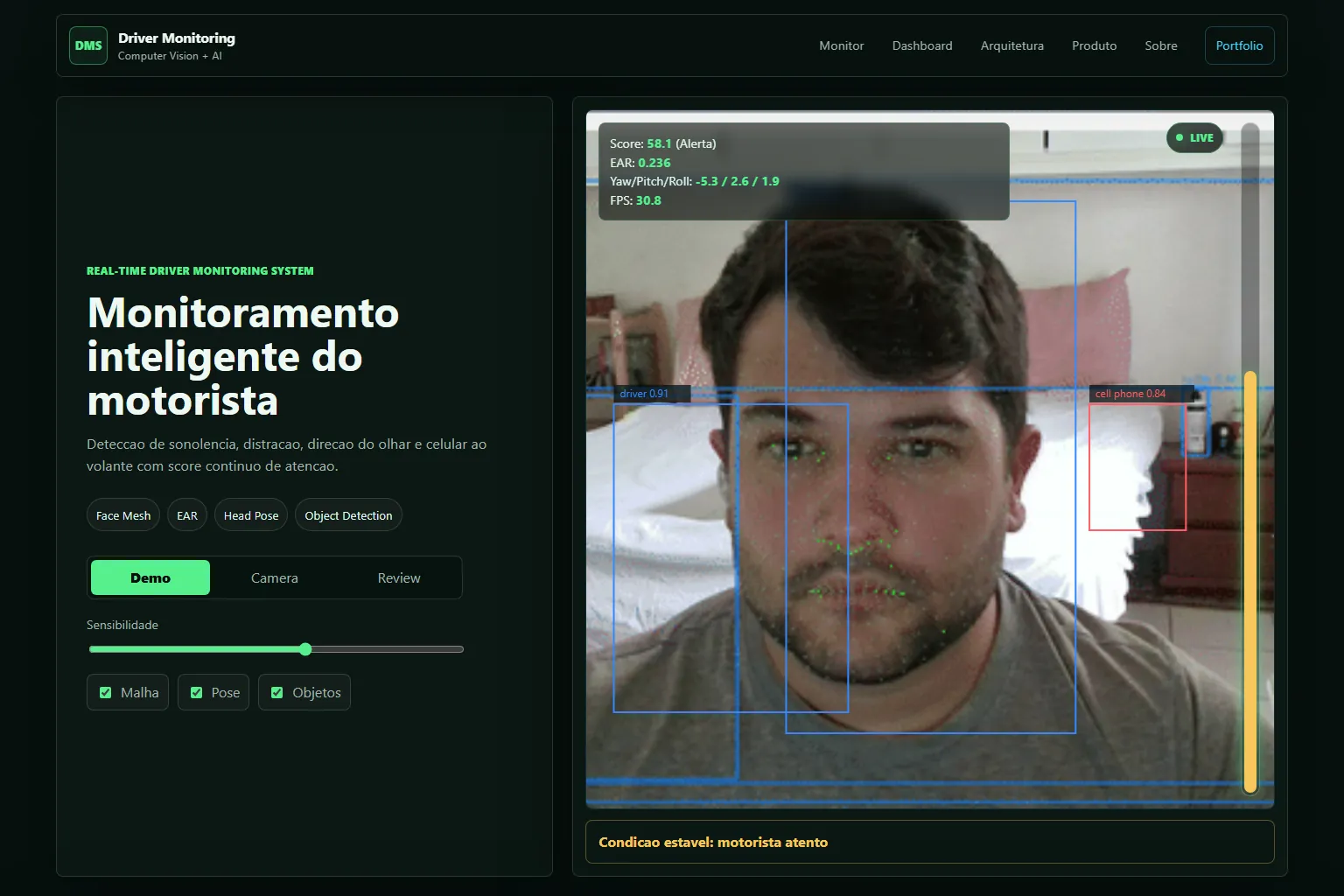The width and height of the screenshot is (1344, 896).
Task: Click the EAR tag chip
Action: (187, 515)
